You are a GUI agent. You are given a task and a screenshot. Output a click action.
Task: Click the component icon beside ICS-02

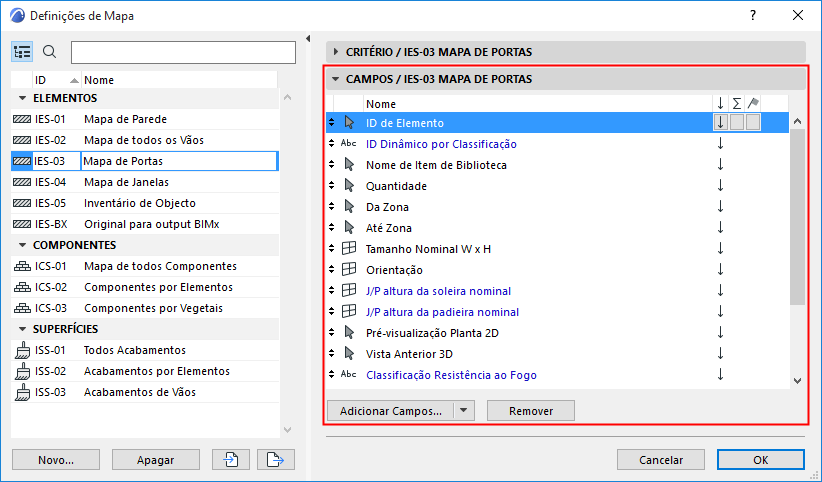click(22, 287)
